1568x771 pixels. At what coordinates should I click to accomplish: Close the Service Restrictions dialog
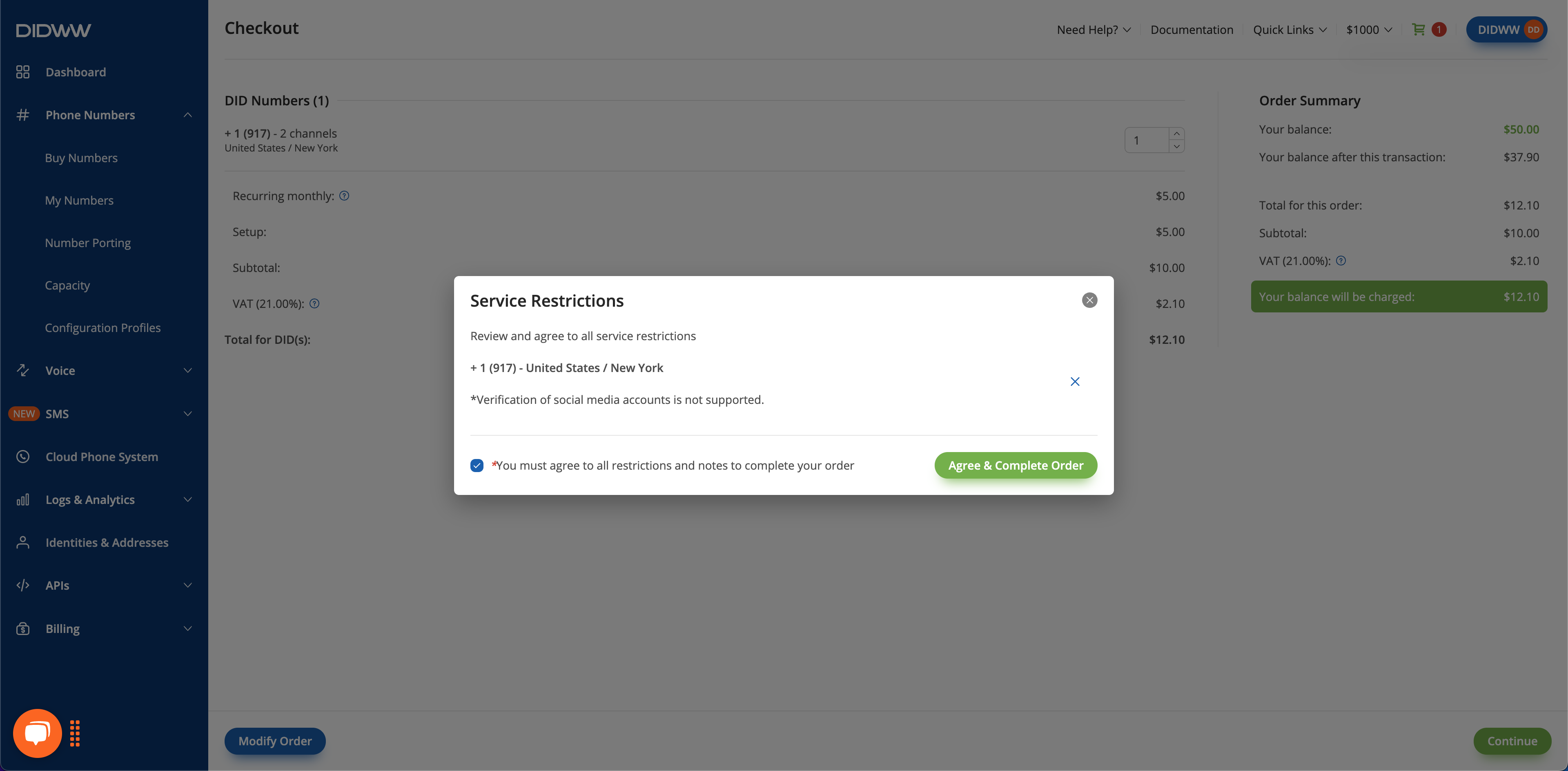1089,300
